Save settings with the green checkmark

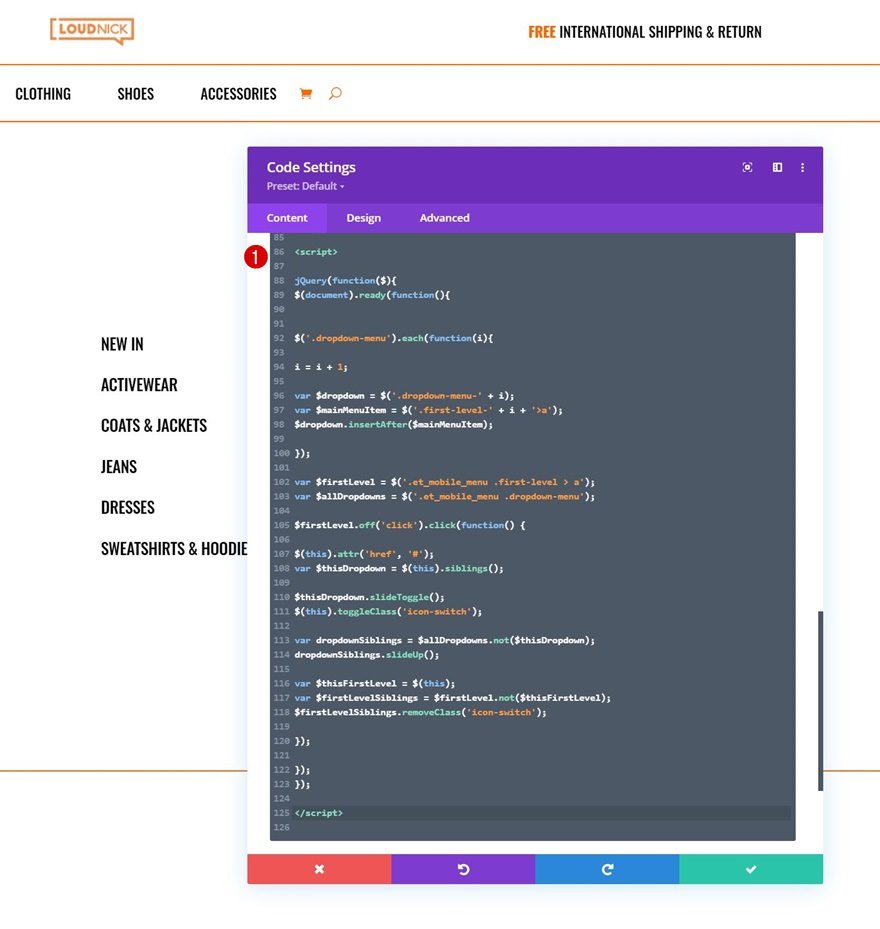coord(751,868)
